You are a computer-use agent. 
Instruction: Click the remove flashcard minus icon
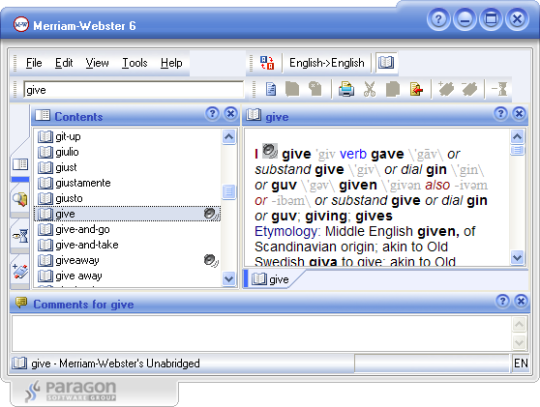tap(469, 89)
